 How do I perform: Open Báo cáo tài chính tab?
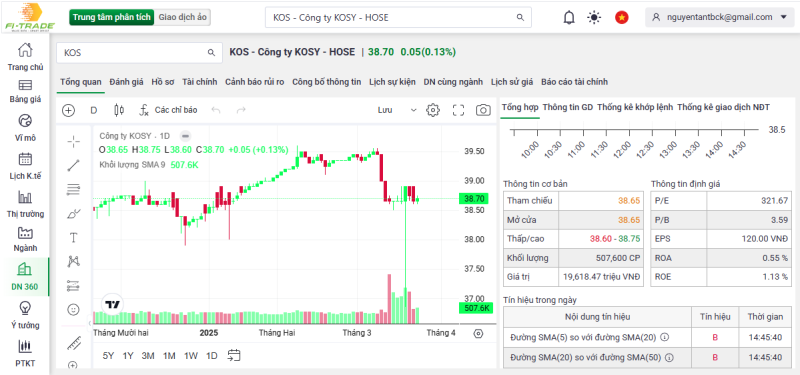574,82
